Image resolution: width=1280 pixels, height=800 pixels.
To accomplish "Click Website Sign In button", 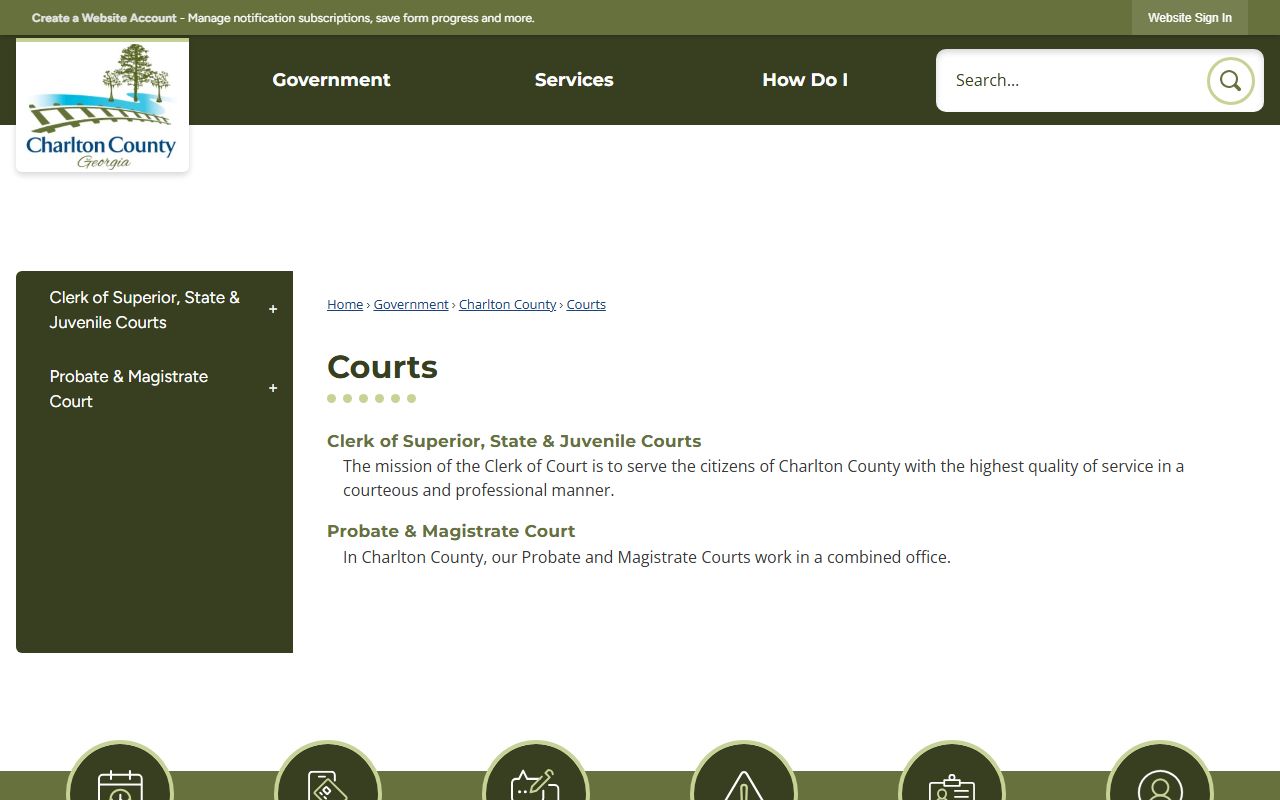I will pyautogui.click(x=1190, y=18).
